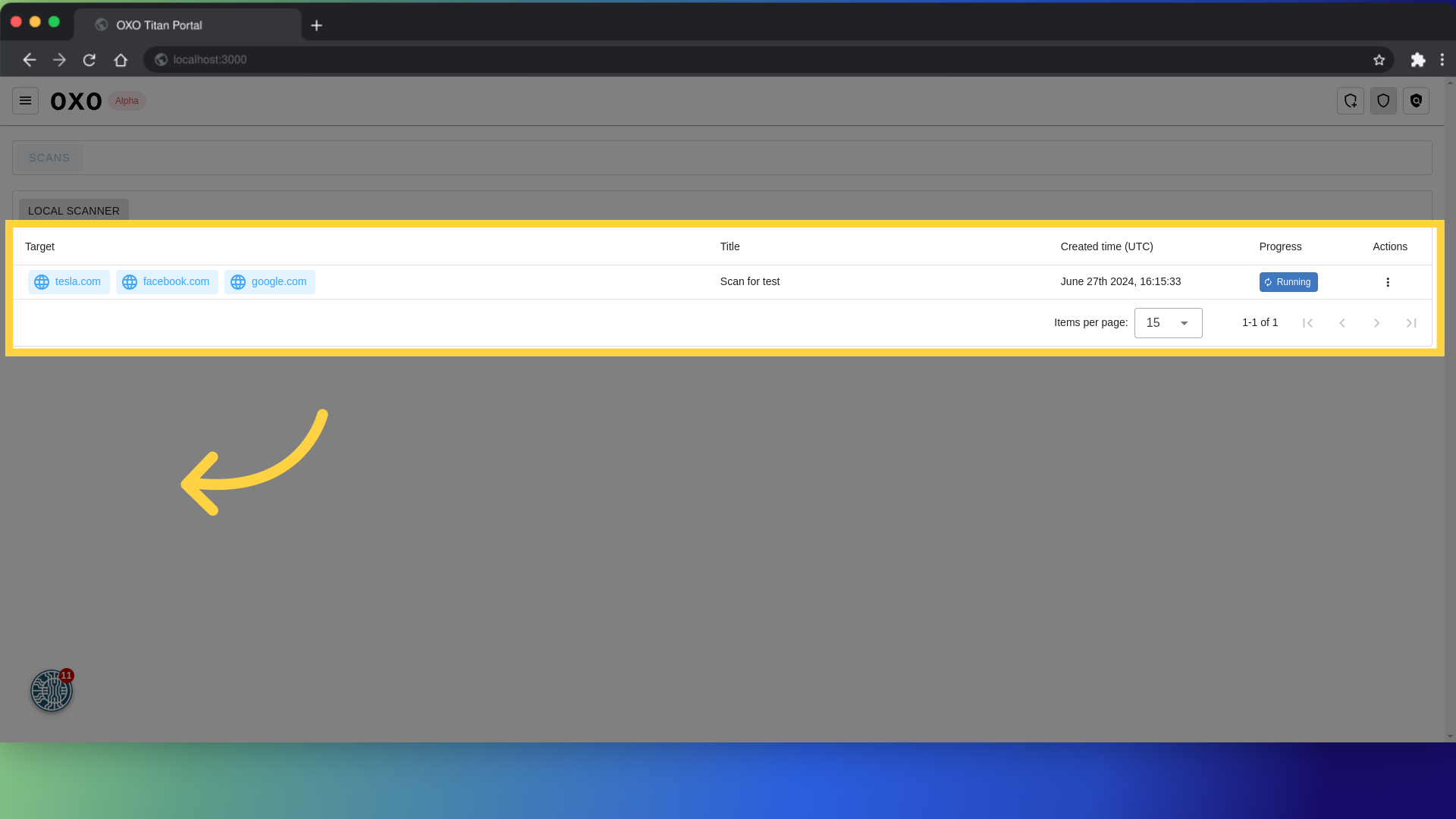Open the sidebar hamburger menu

25,100
